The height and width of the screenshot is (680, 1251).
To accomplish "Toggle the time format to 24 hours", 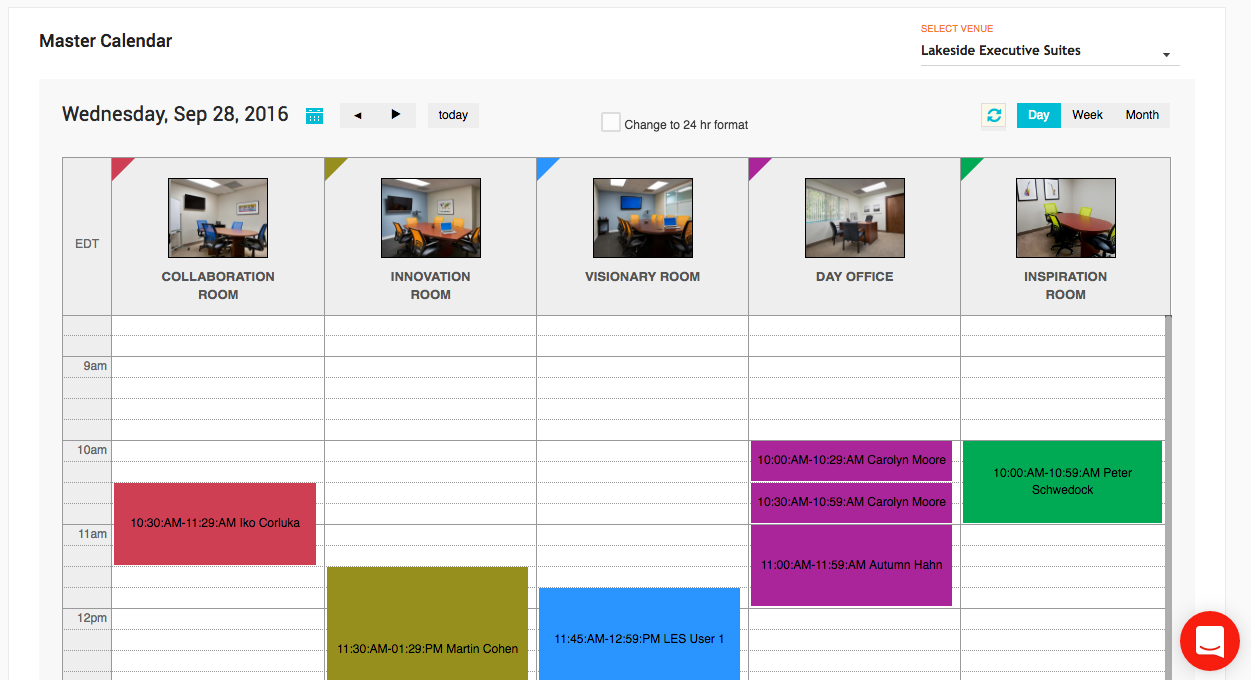I will pos(611,121).
